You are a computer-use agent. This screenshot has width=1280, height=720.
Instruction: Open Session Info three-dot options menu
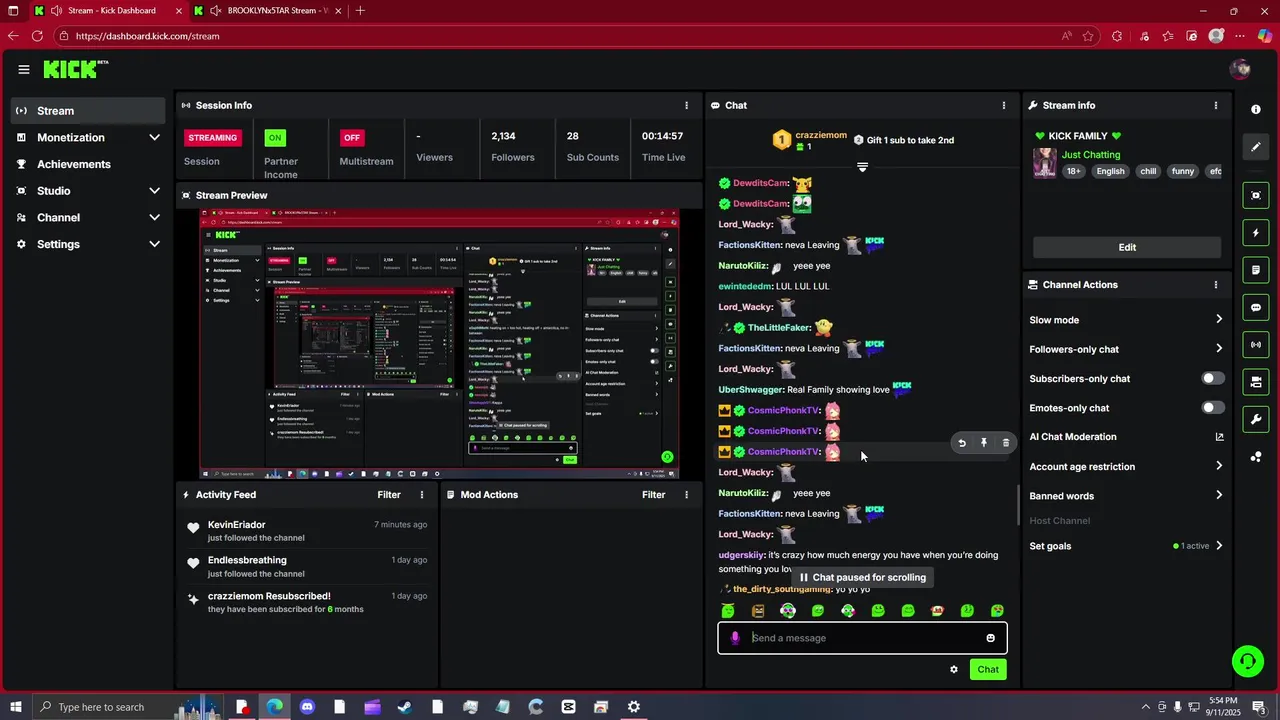pyautogui.click(x=686, y=105)
